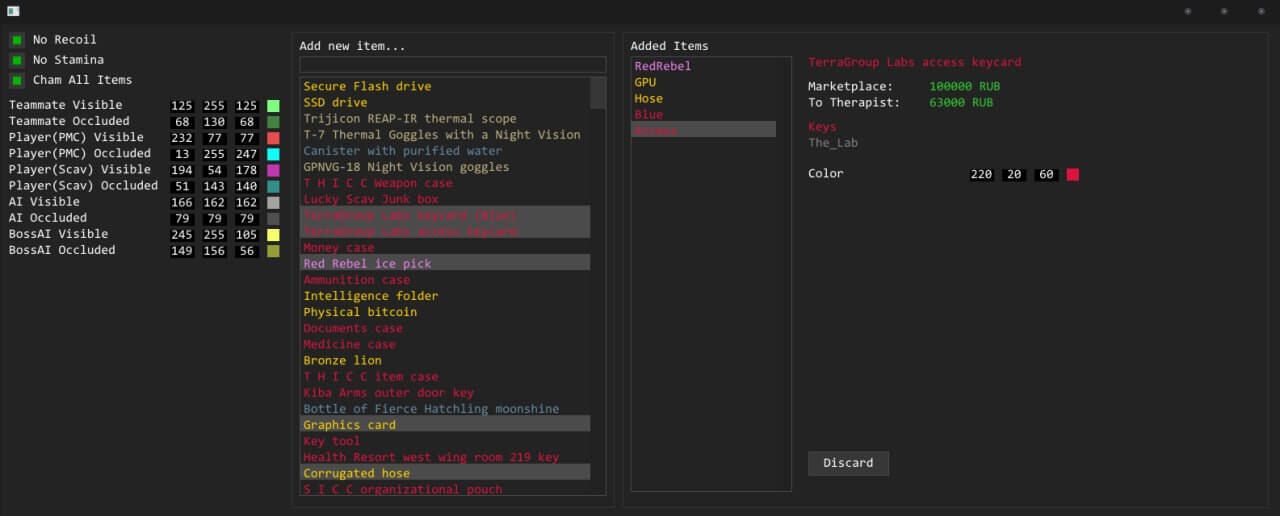Toggle the No Recoil checkbox

coord(17,40)
